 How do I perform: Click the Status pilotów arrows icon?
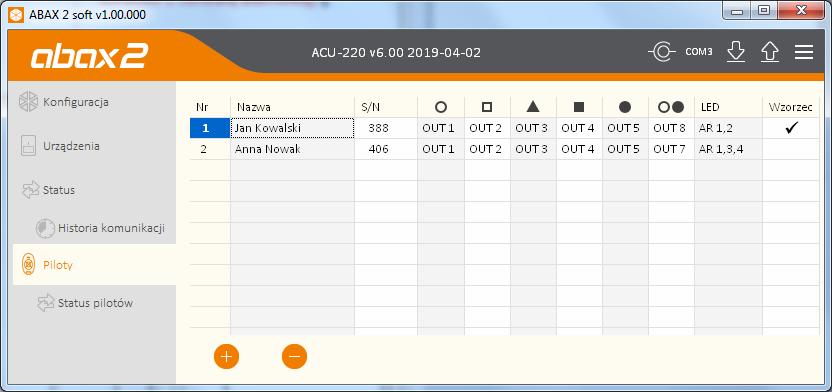click(x=46, y=303)
